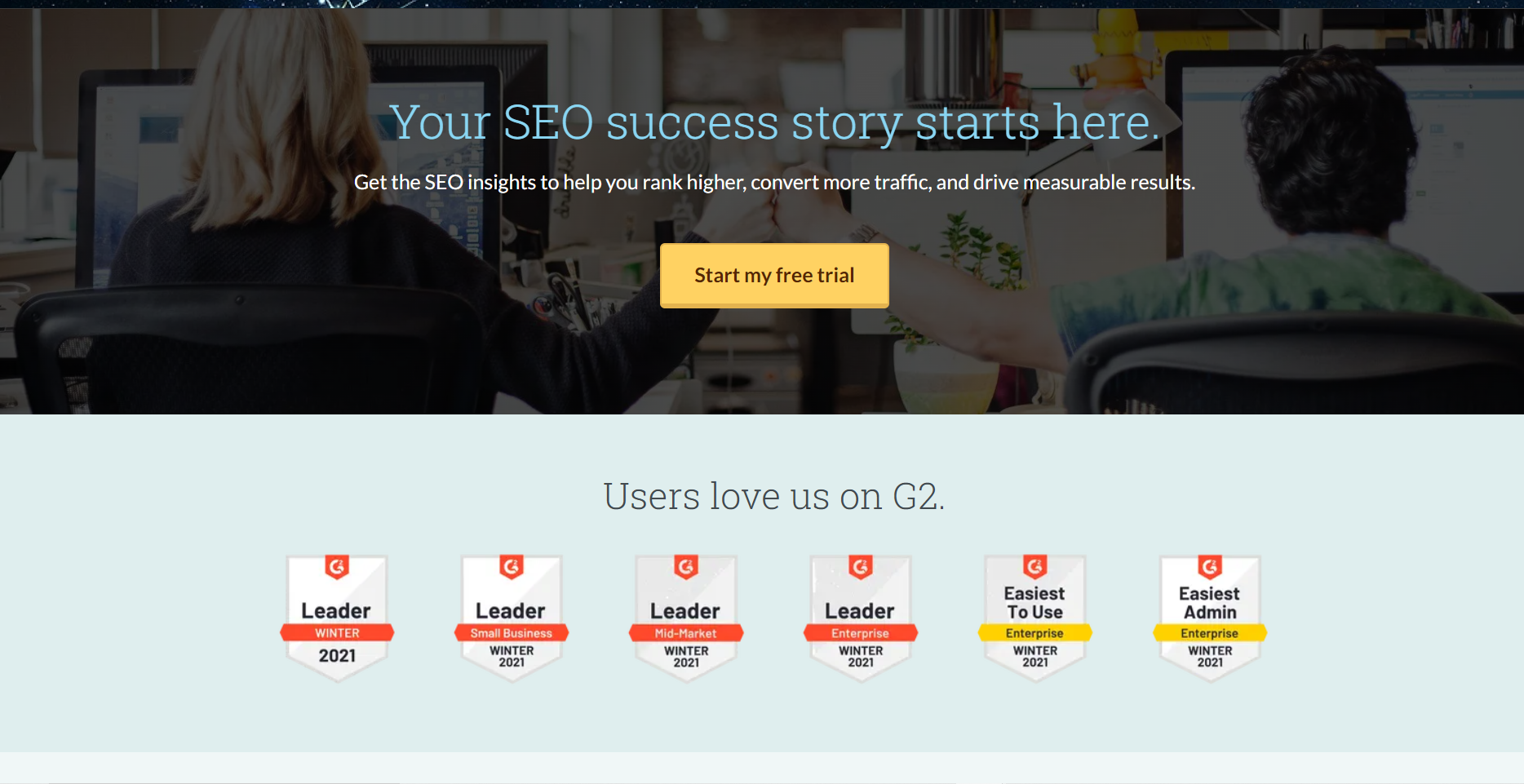Click G2 logo atop the first Leader badge
Screen dimensions: 1524x784
point(337,566)
